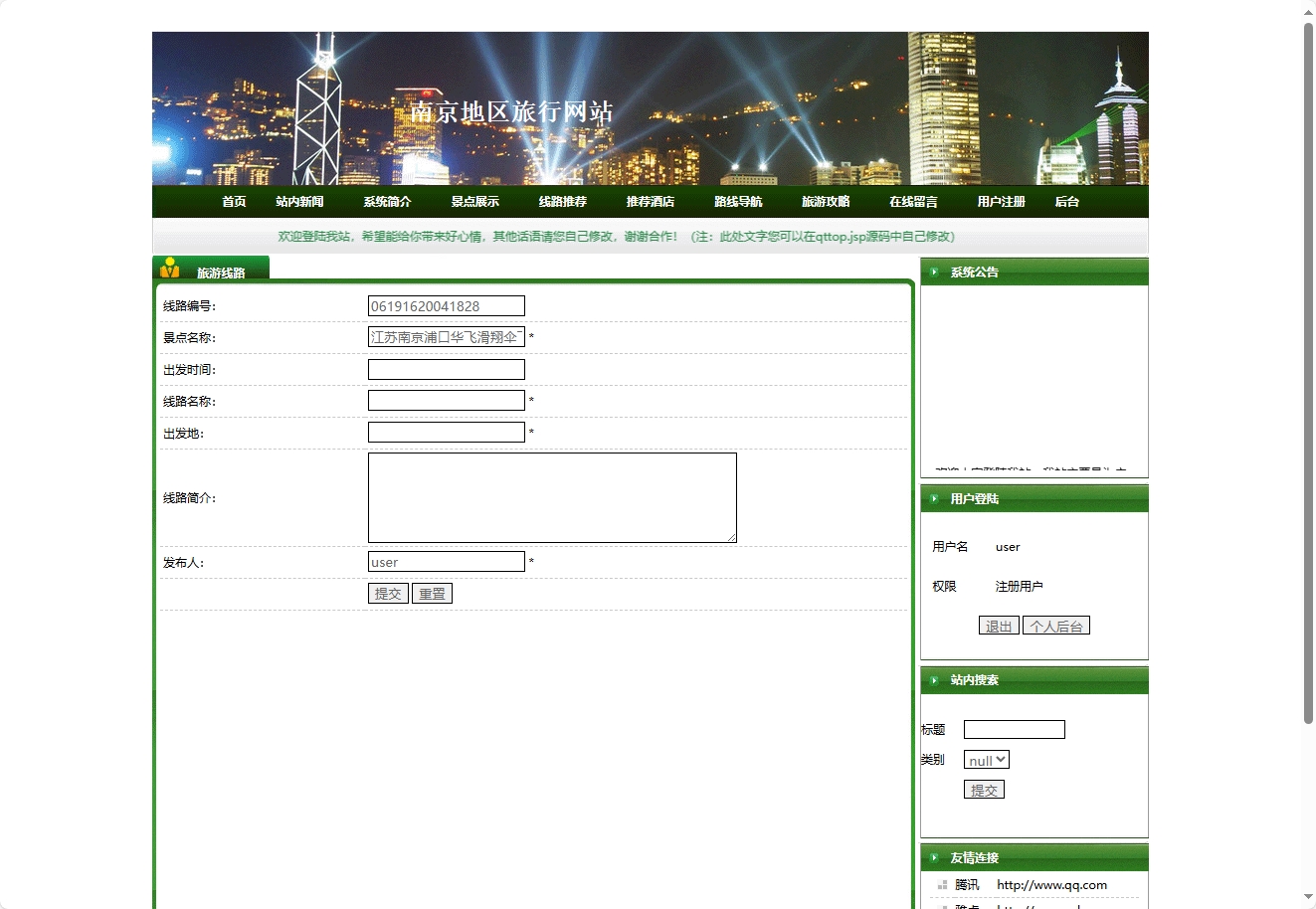Click the bullet icon beside 腾讯
This screenshot has width=1316, height=909.
(x=942, y=885)
